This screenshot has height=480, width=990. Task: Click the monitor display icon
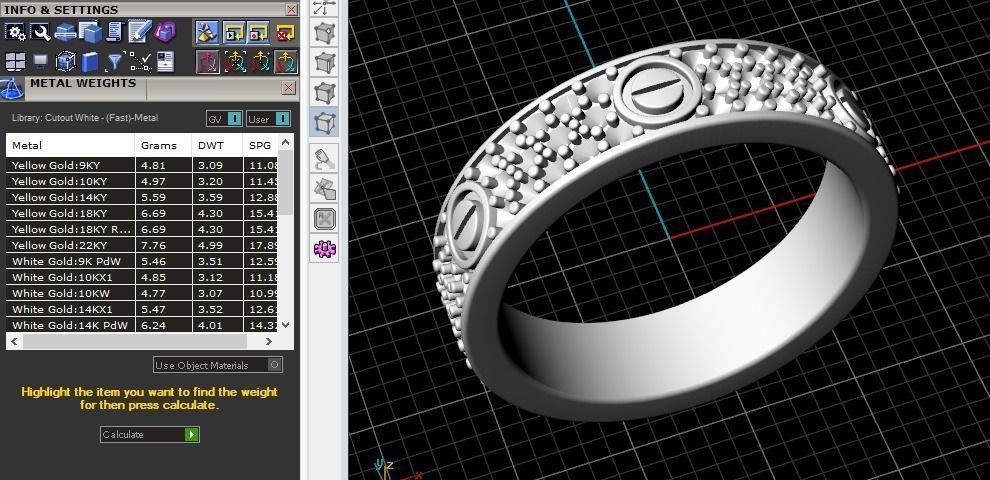40,62
